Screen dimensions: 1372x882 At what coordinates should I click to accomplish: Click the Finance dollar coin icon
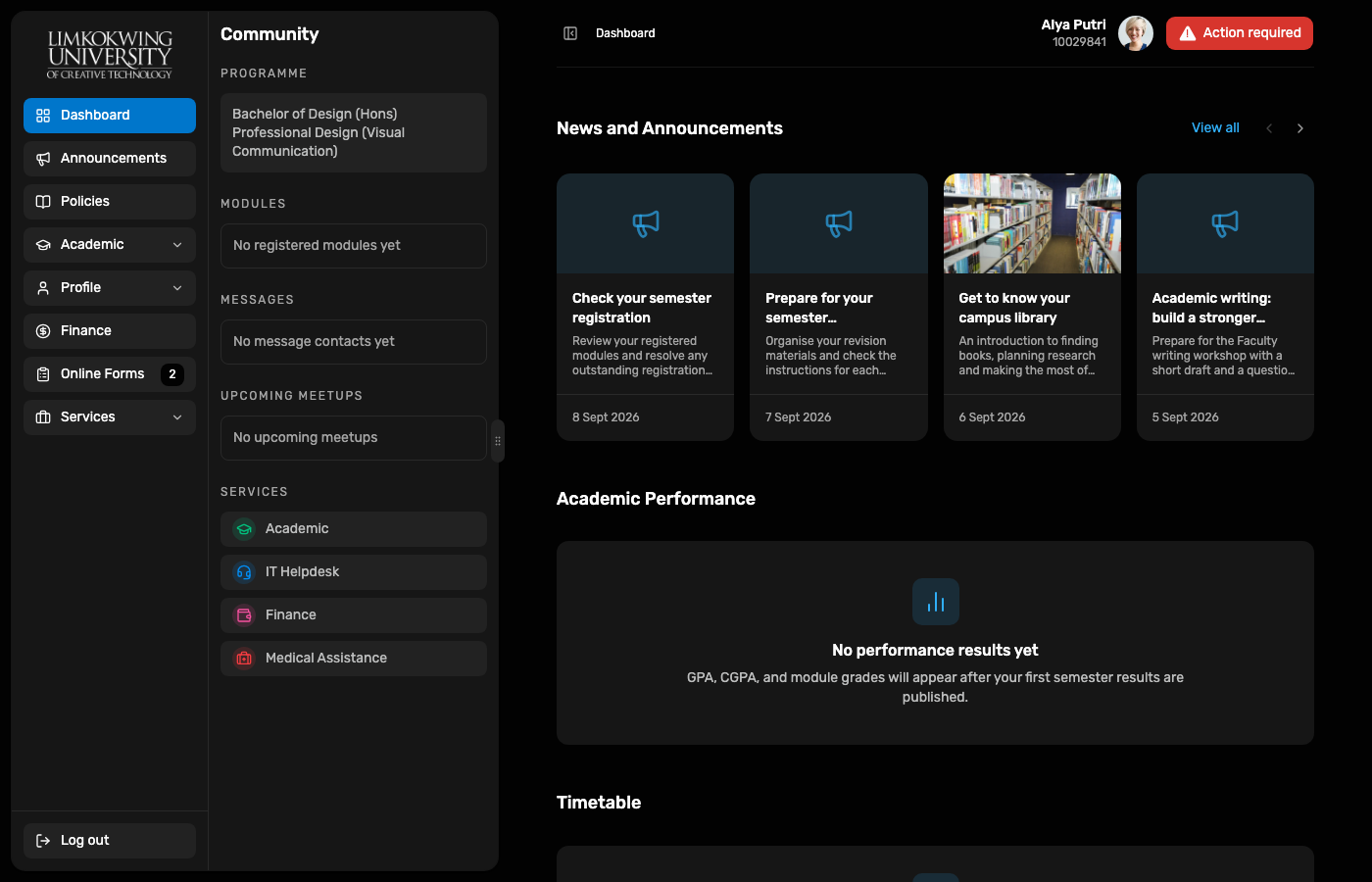pyautogui.click(x=43, y=331)
